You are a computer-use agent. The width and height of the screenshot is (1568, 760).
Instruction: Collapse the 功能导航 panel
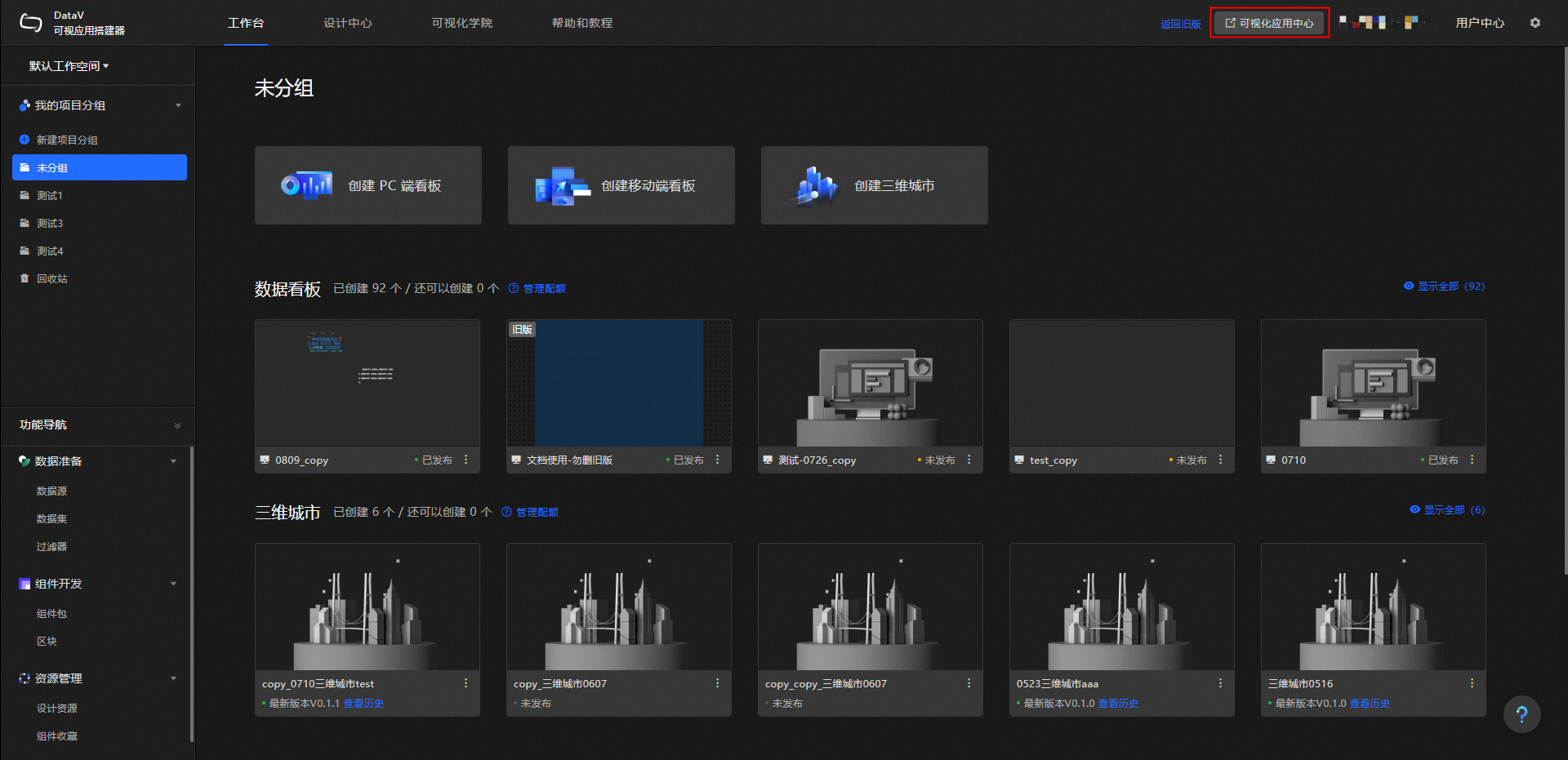pyautogui.click(x=177, y=425)
